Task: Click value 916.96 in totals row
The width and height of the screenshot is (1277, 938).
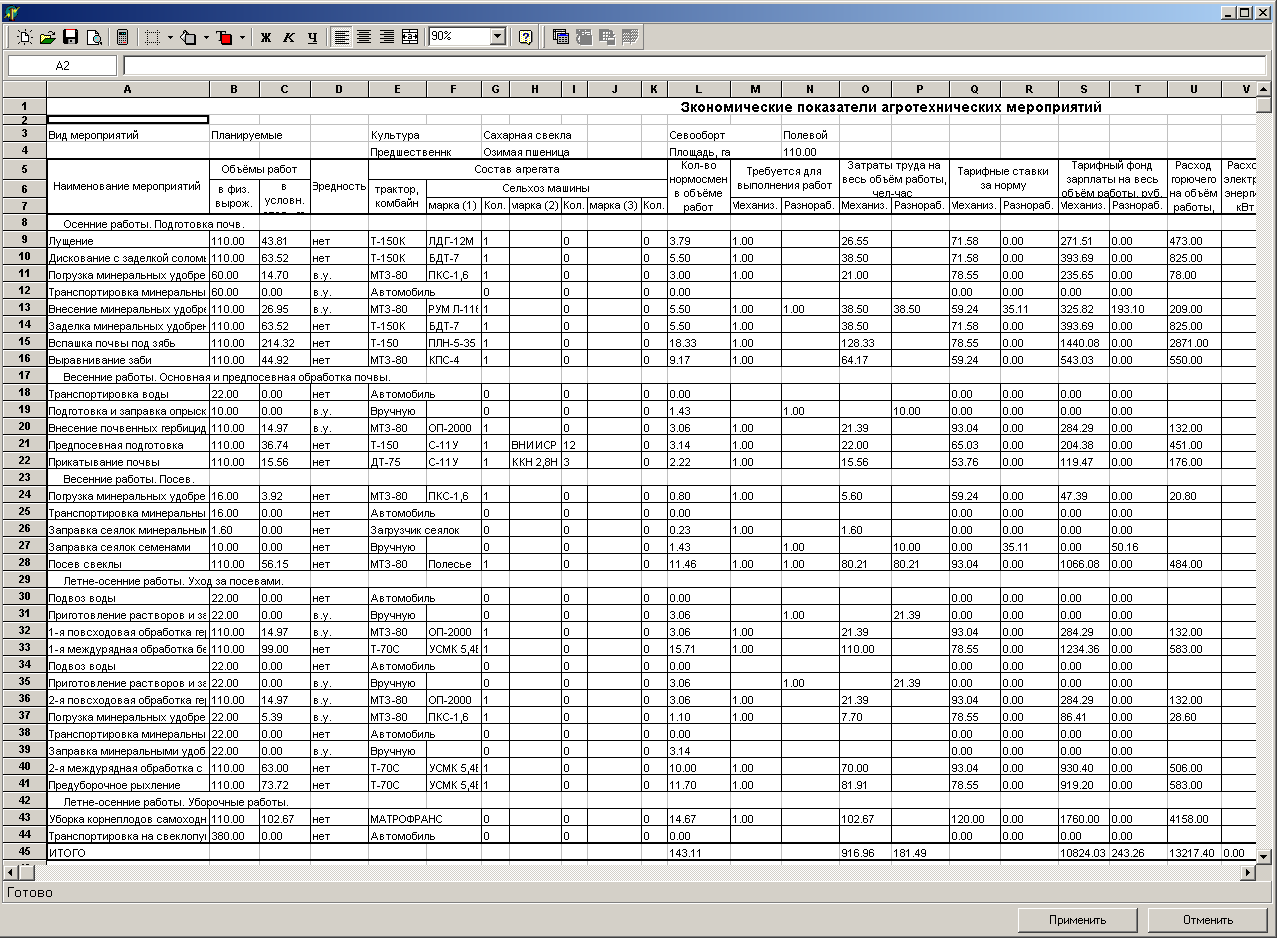Action: (865, 853)
